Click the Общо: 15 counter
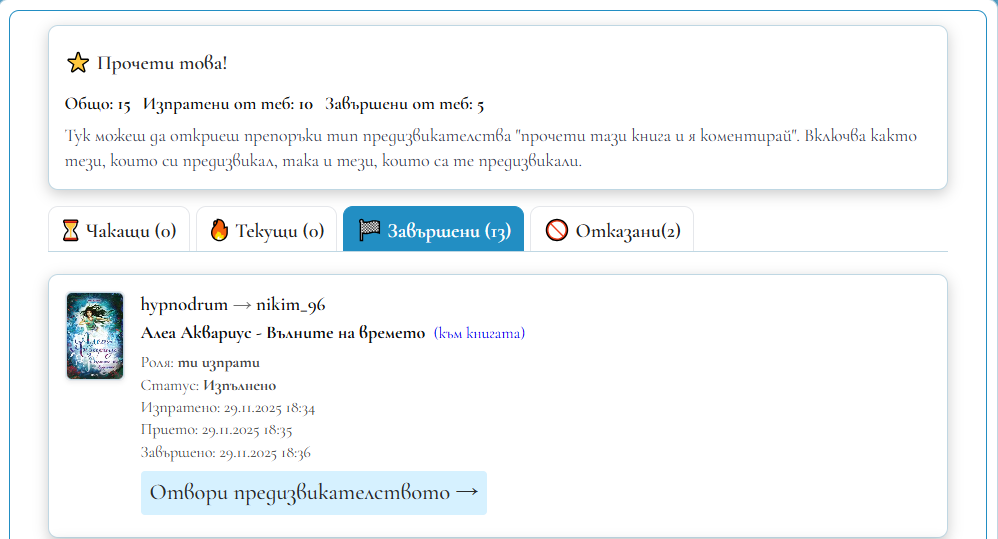Image resolution: width=998 pixels, height=539 pixels. coord(97,104)
